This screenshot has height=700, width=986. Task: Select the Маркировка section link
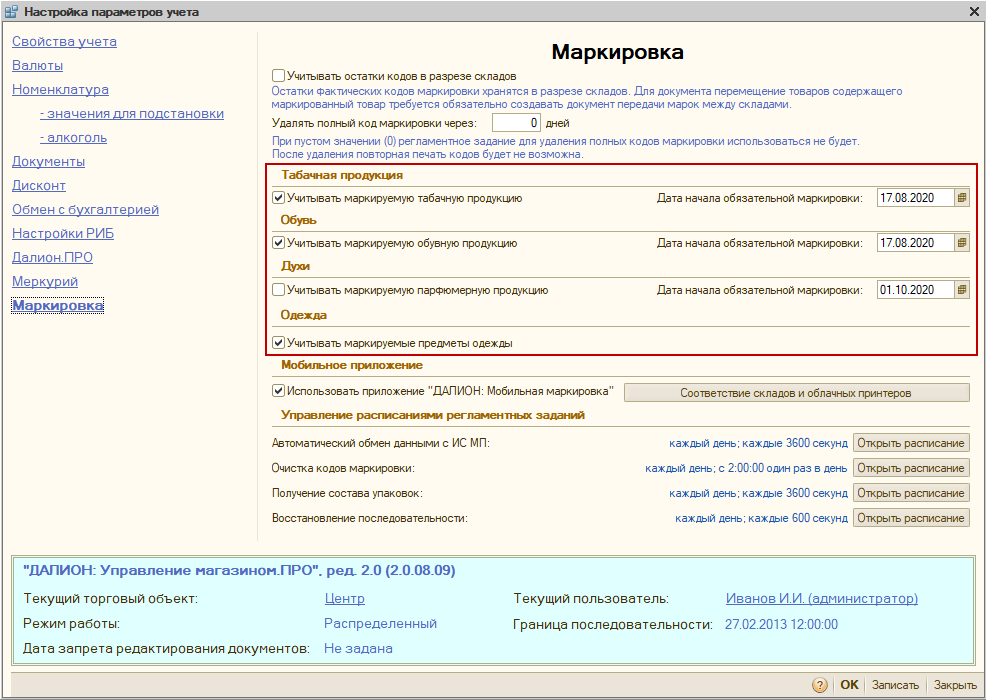point(58,306)
